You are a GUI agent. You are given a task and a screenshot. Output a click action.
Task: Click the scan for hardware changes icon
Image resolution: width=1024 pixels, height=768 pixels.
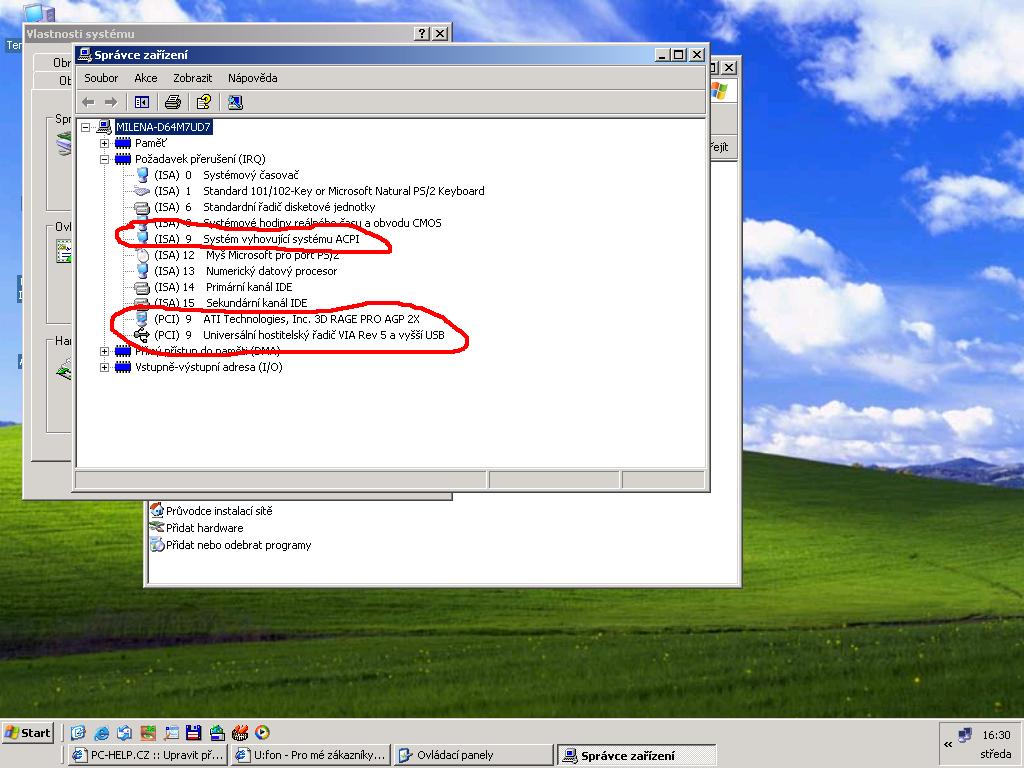[x=235, y=103]
